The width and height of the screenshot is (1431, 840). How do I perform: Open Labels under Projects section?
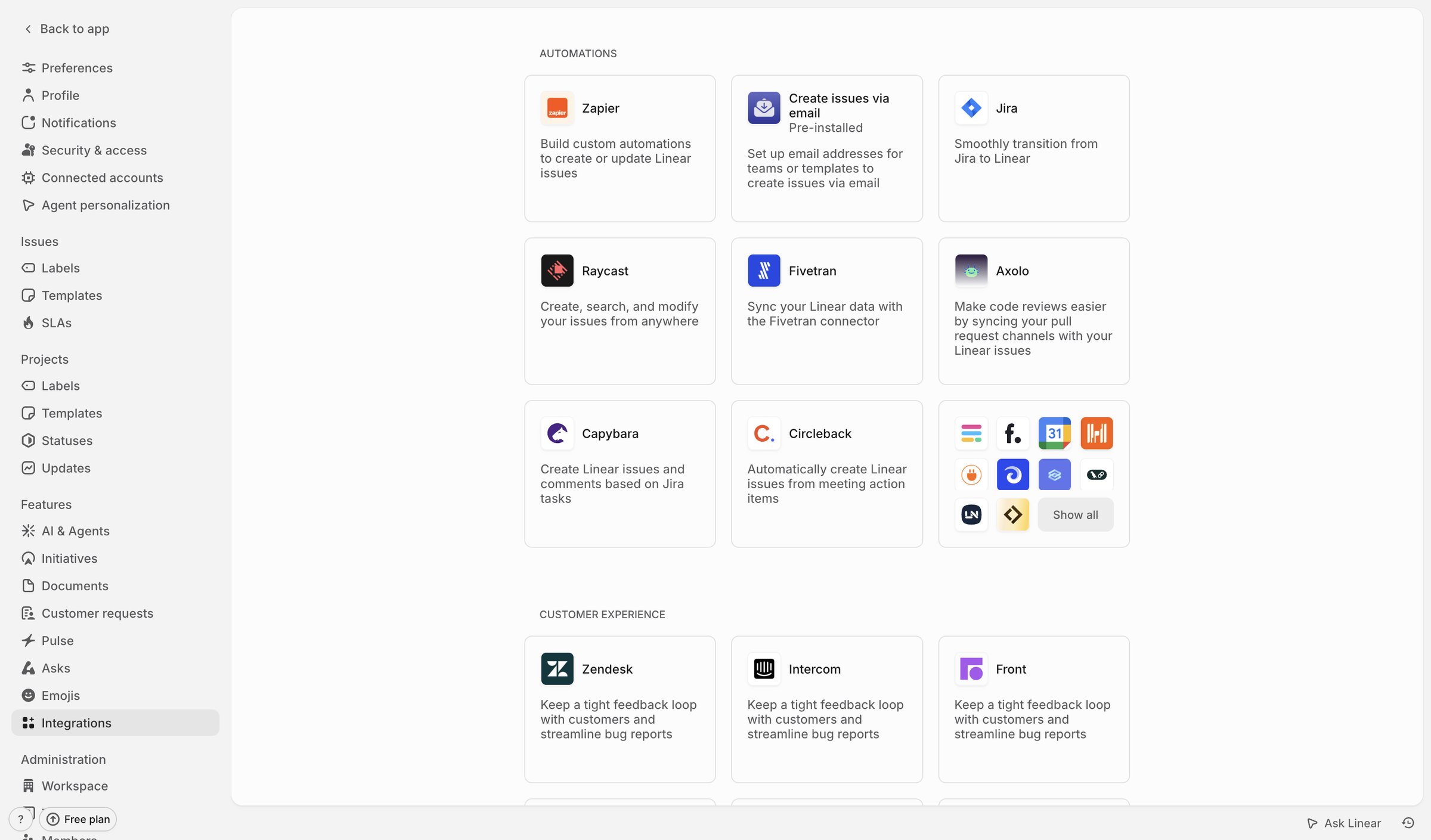[x=115, y=386]
